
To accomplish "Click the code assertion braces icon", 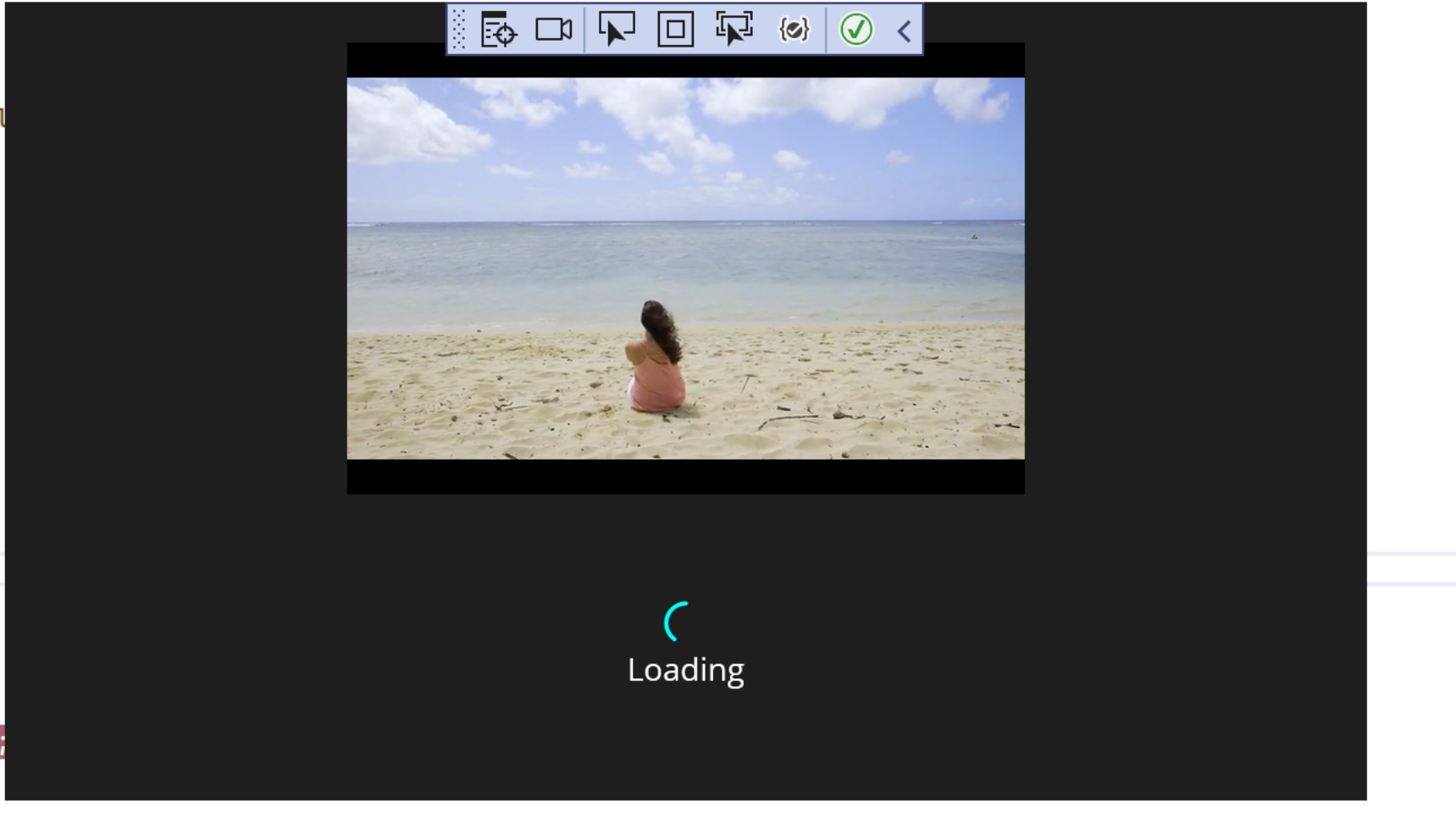I will pos(794,30).
